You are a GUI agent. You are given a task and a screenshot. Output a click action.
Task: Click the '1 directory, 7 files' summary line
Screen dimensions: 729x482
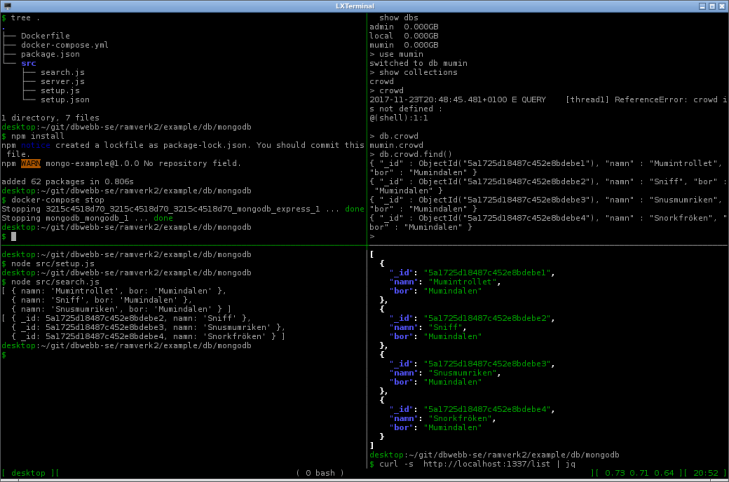tap(50, 118)
